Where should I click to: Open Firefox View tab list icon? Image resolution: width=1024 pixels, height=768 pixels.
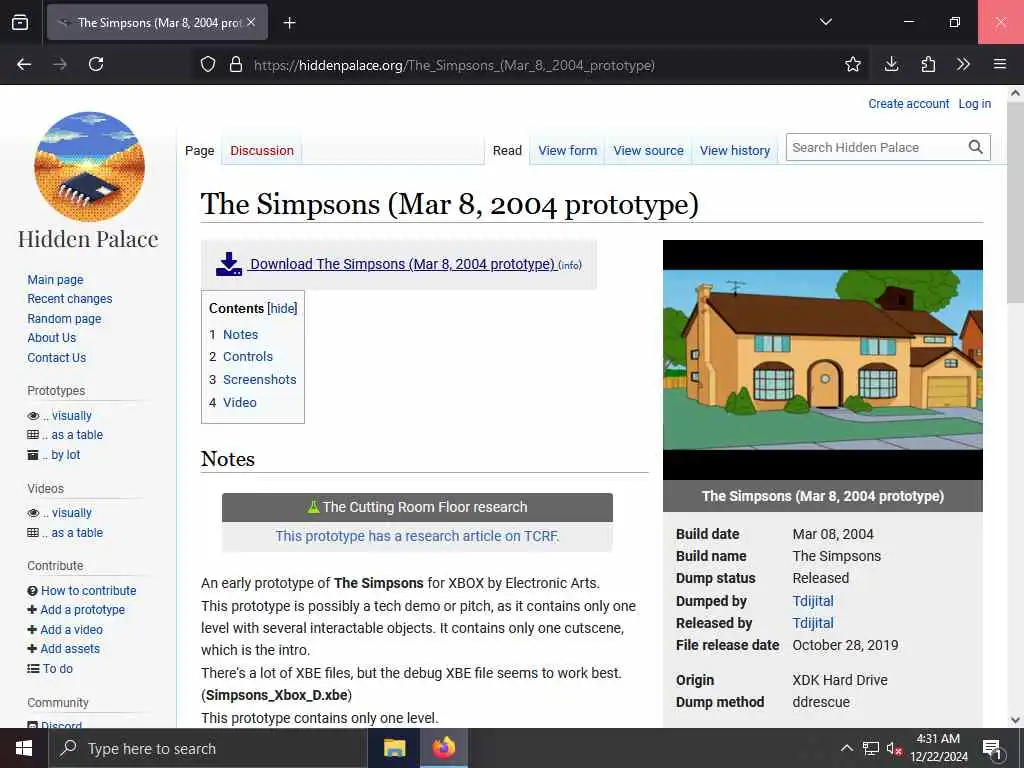coord(20,22)
